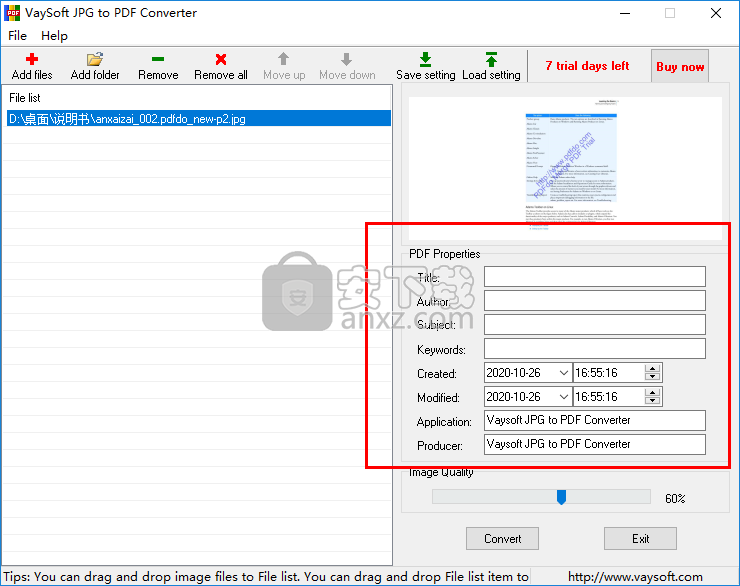
Task: Click the Convert button
Action: point(502,538)
